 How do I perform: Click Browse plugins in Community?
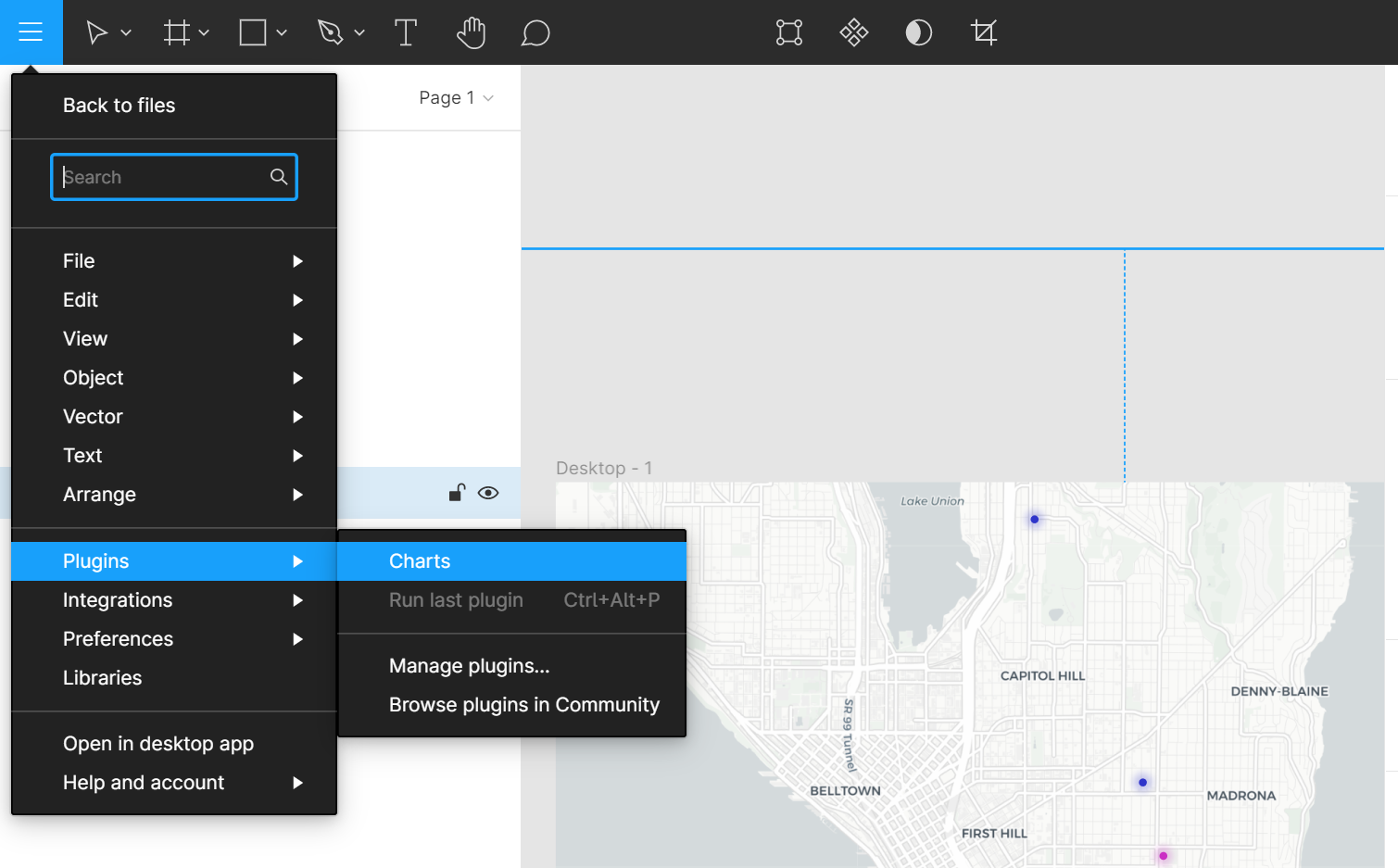click(x=523, y=705)
